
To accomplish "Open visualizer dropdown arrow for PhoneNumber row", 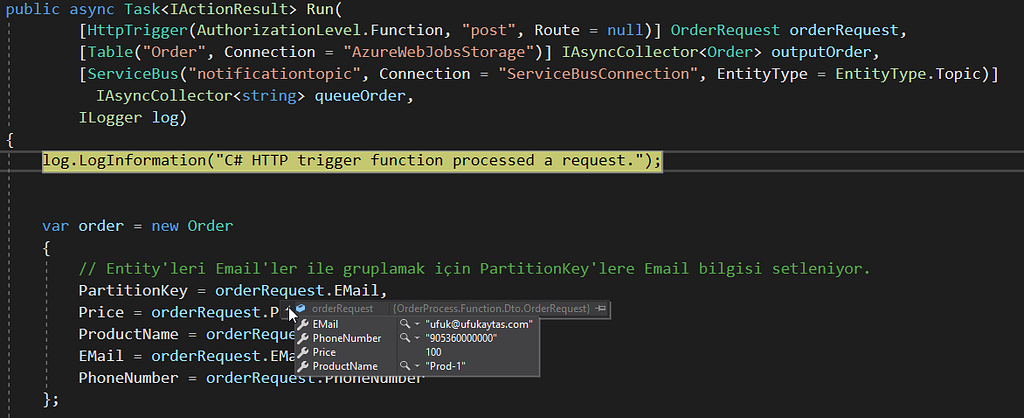I will (x=417, y=339).
